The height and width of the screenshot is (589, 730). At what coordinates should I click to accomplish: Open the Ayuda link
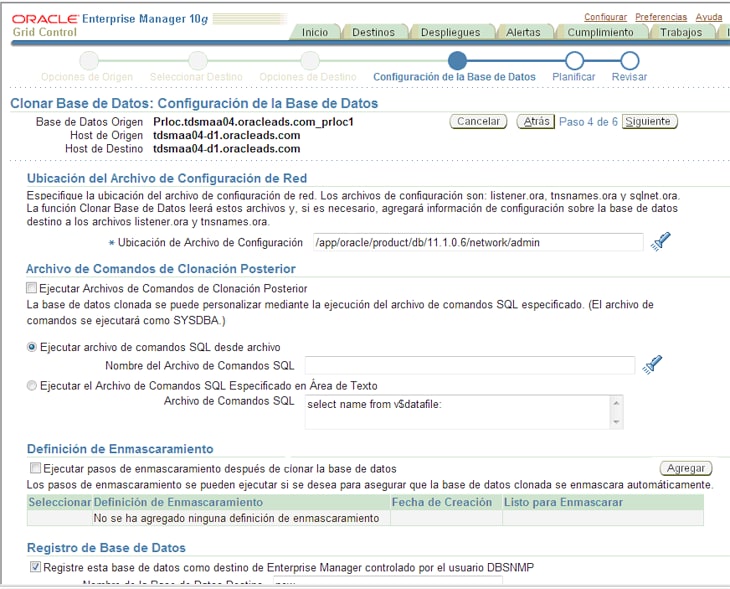click(709, 17)
